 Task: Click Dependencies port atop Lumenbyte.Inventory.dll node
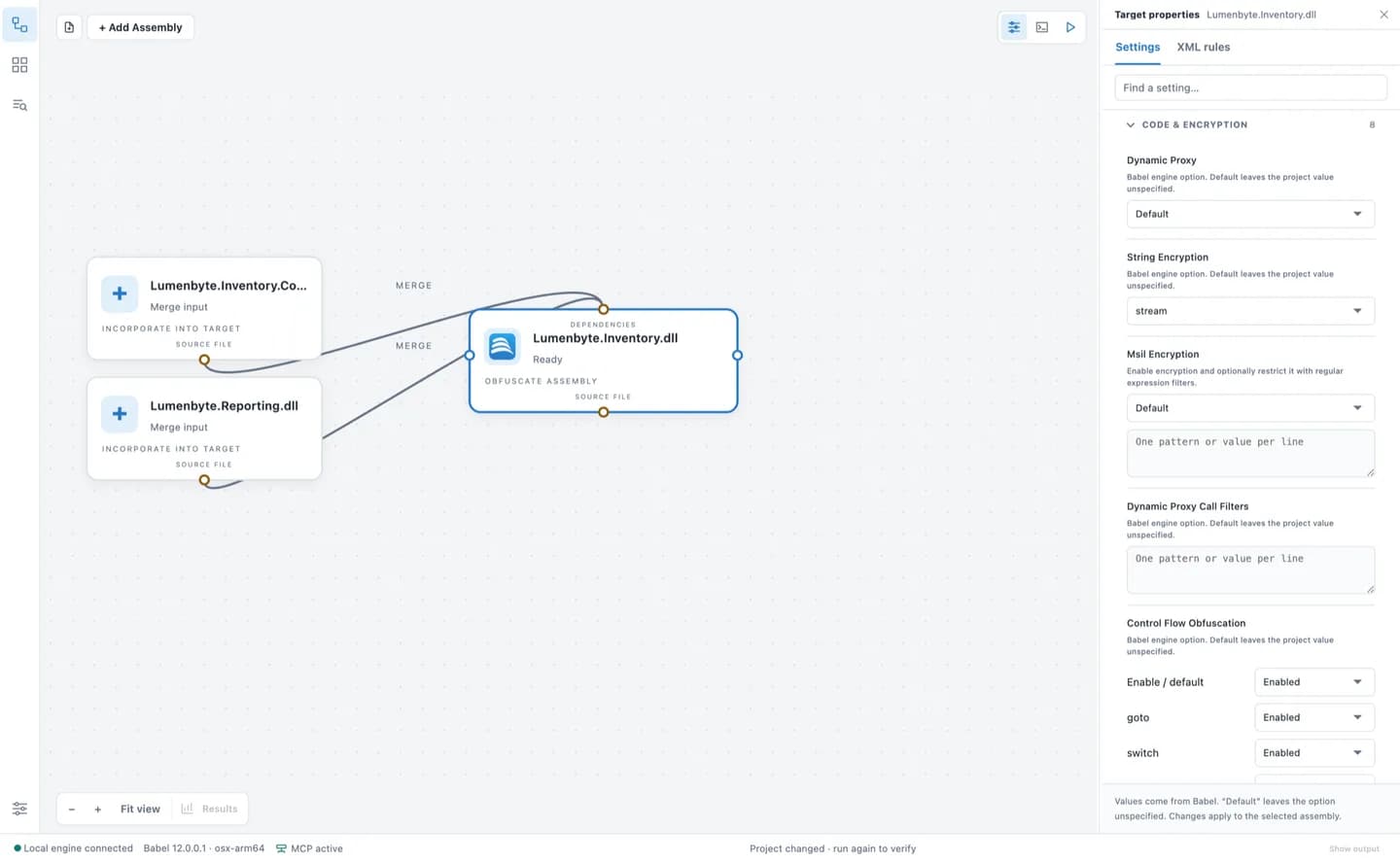(x=604, y=309)
